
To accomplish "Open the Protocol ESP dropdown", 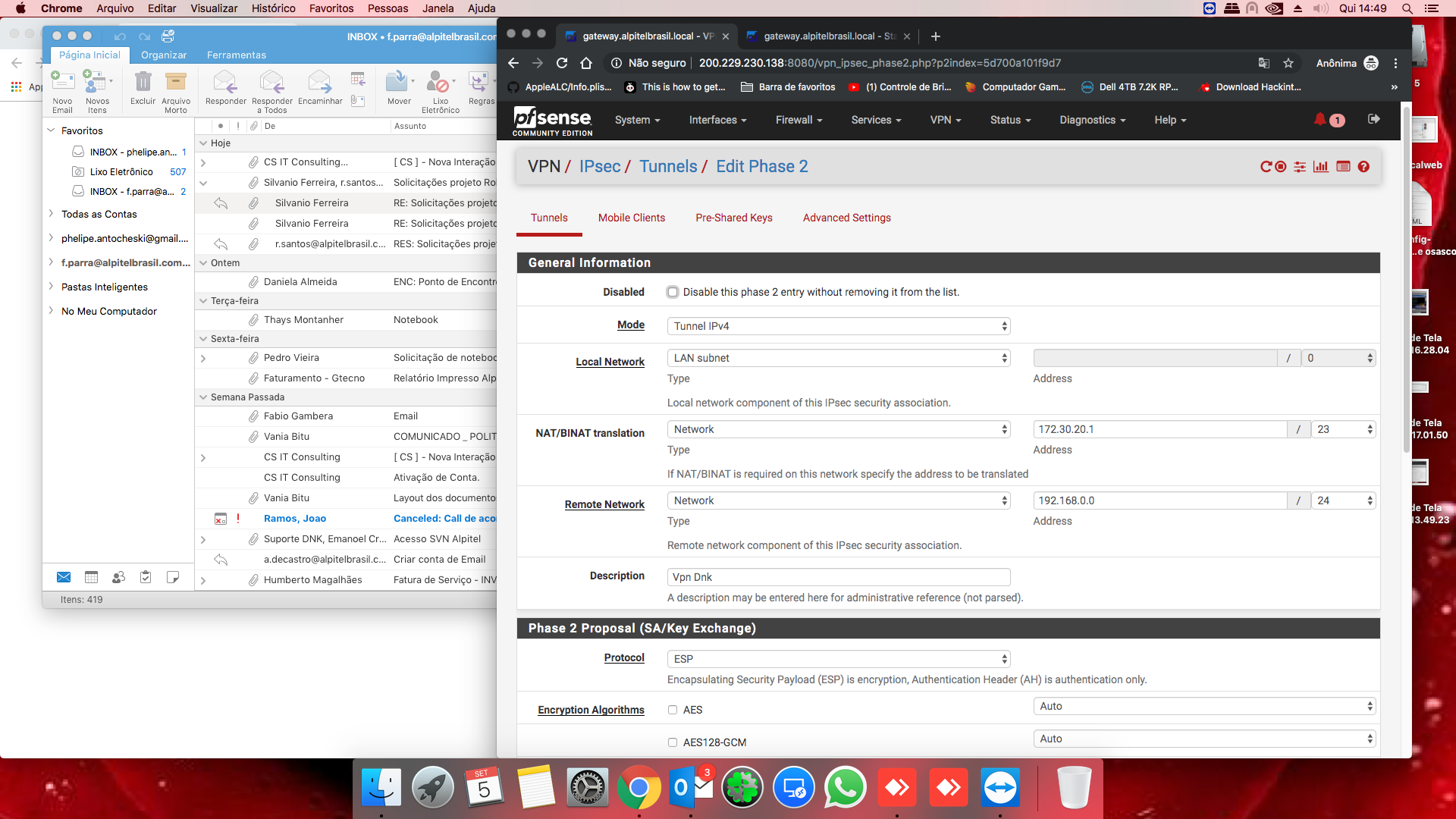I will coord(838,659).
